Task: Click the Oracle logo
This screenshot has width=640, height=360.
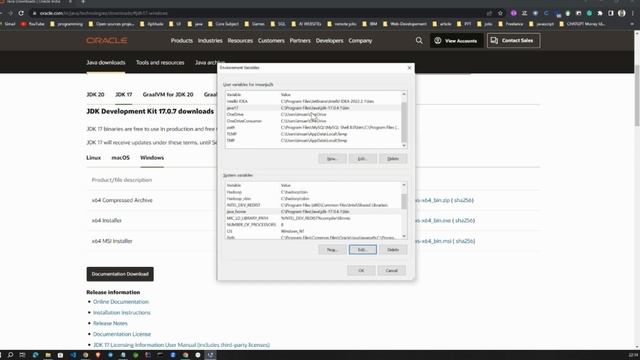Action: pyautogui.click(x=107, y=40)
